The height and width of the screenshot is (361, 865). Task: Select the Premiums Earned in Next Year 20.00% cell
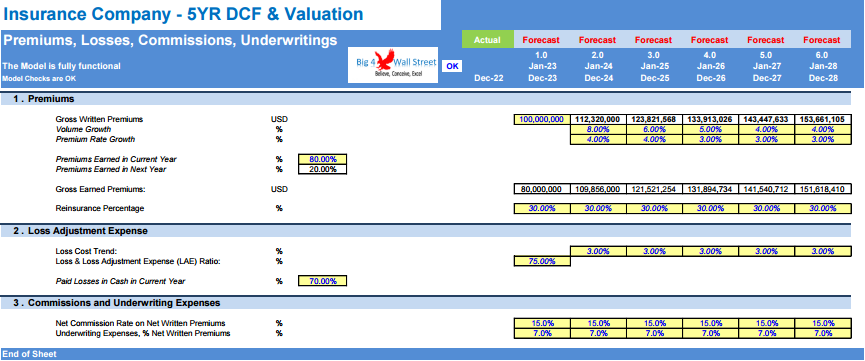point(322,169)
